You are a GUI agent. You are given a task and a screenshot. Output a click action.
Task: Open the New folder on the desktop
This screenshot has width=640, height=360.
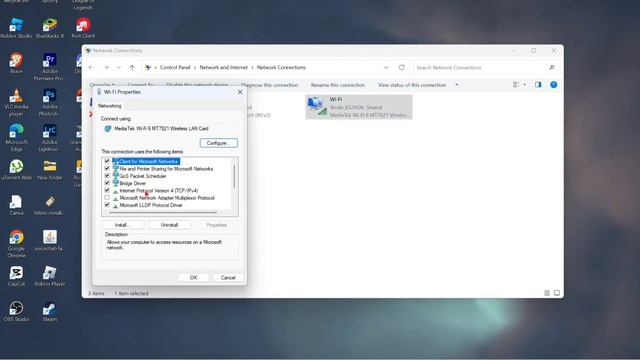click(50, 170)
